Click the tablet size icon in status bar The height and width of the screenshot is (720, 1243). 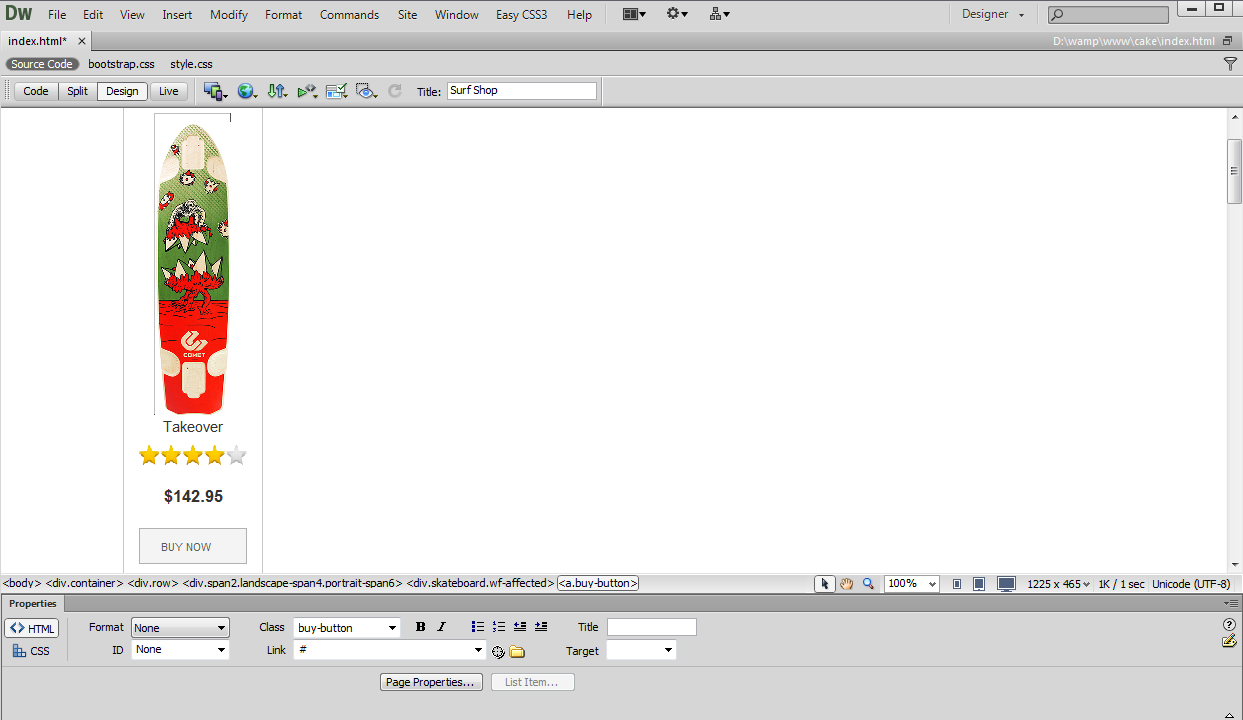979,584
